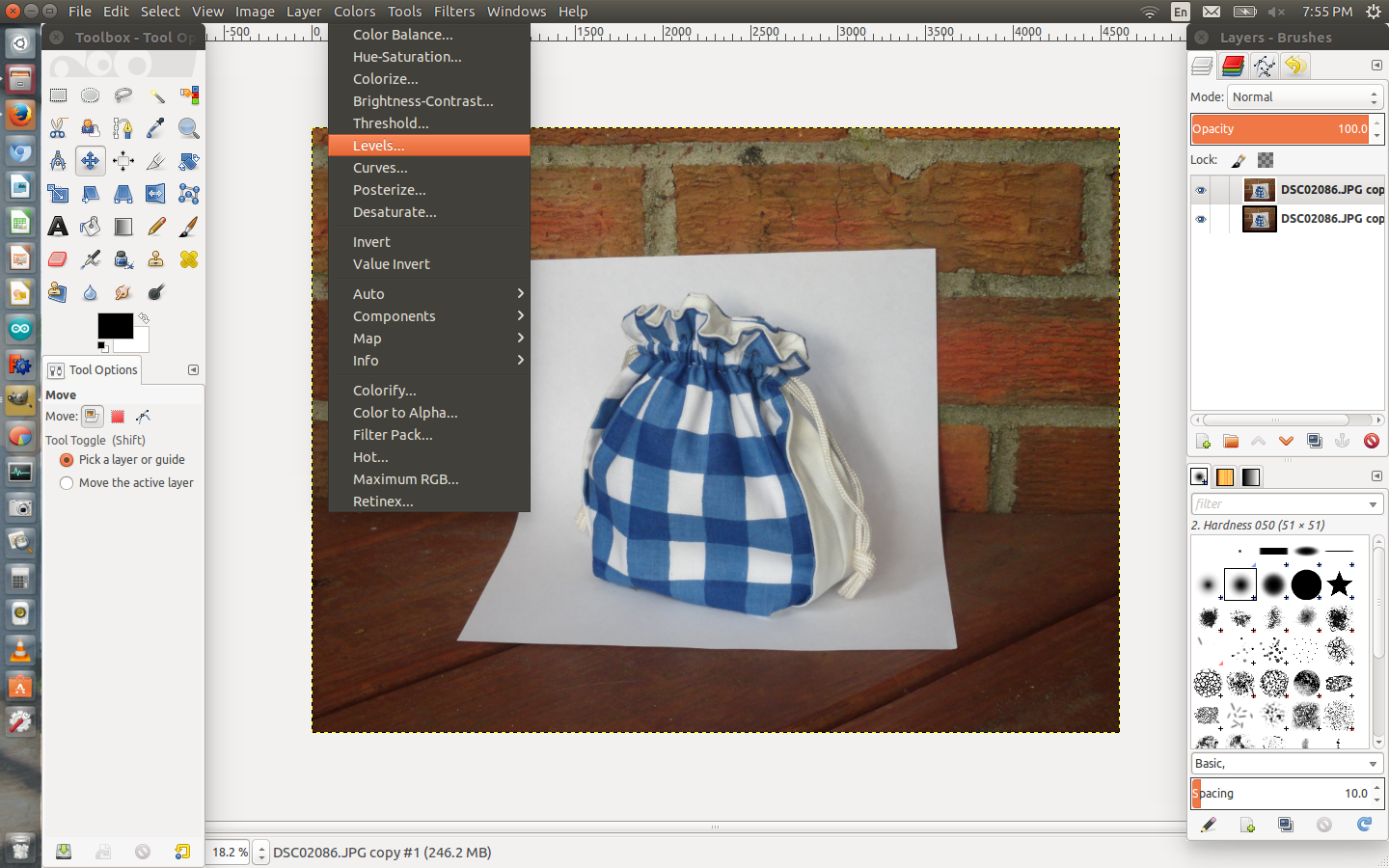Open the brush tag filter dropdown
1389x868 pixels.
pyautogui.click(x=1374, y=504)
